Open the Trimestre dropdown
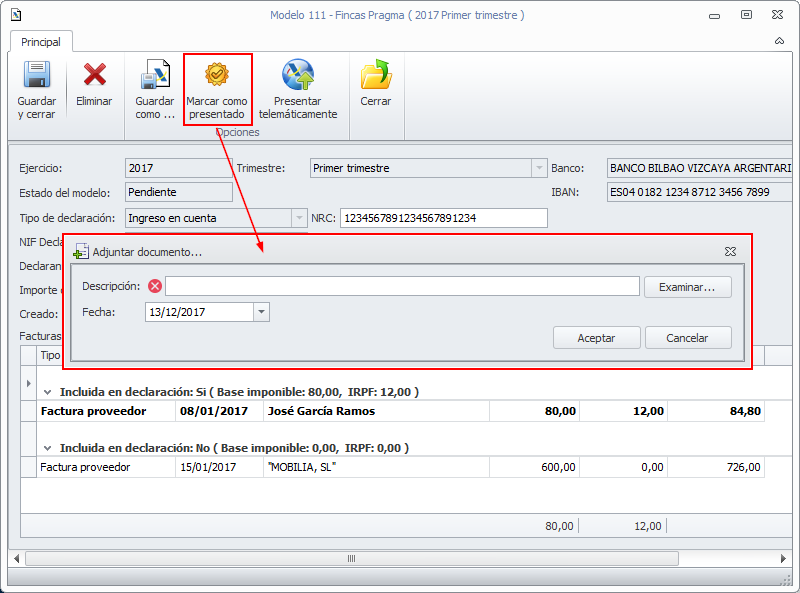Viewport: 800px width, 593px height. point(539,168)
